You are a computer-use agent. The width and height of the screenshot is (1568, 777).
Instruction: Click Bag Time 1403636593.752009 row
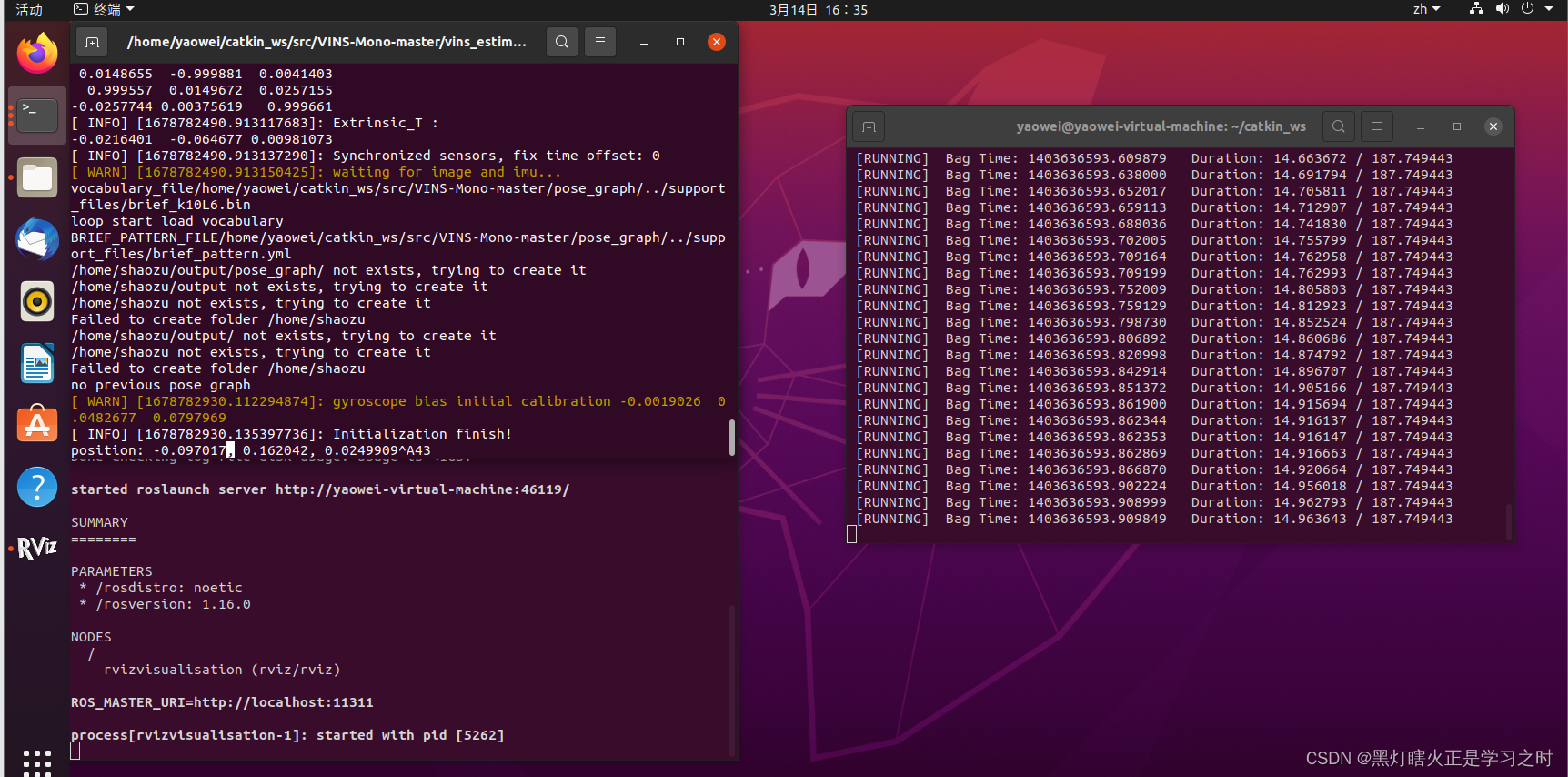point(1154,289)
